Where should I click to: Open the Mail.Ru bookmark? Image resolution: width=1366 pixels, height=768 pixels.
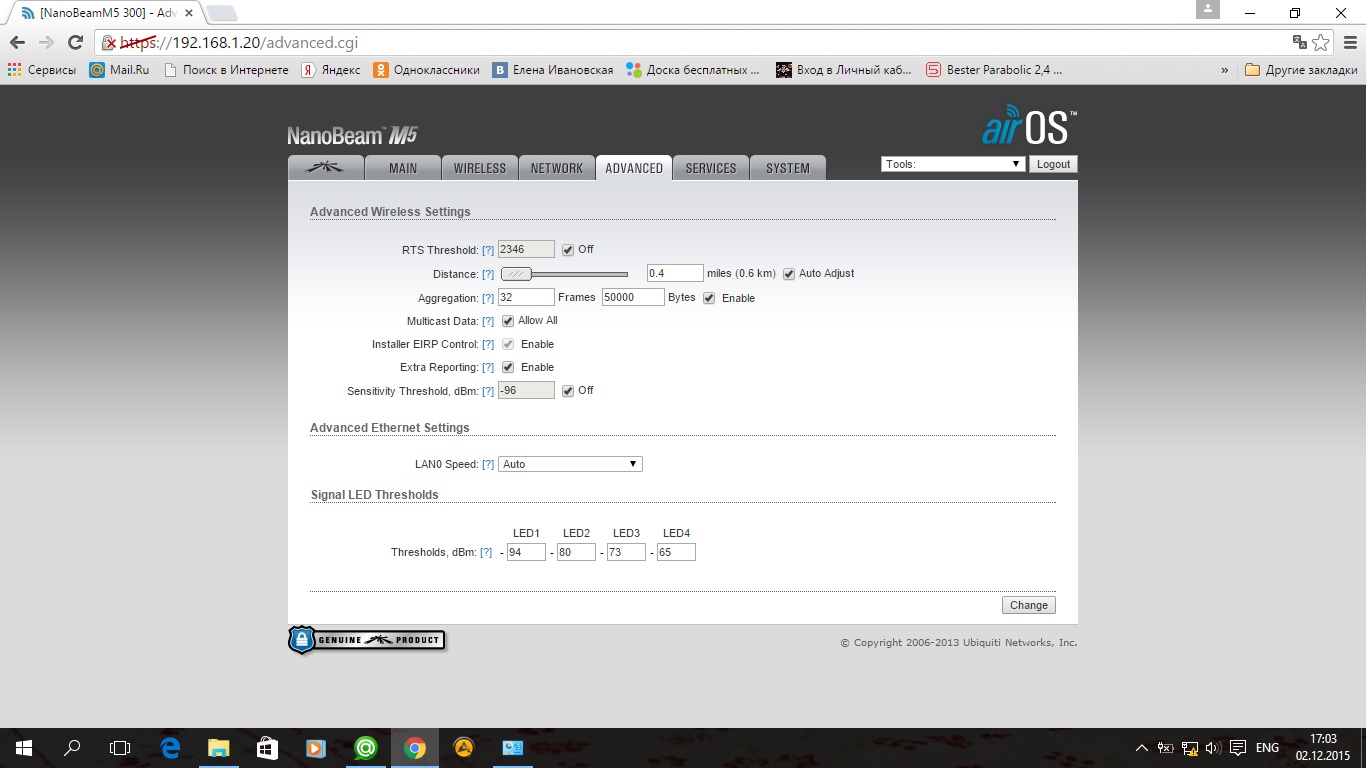[119, 70]
